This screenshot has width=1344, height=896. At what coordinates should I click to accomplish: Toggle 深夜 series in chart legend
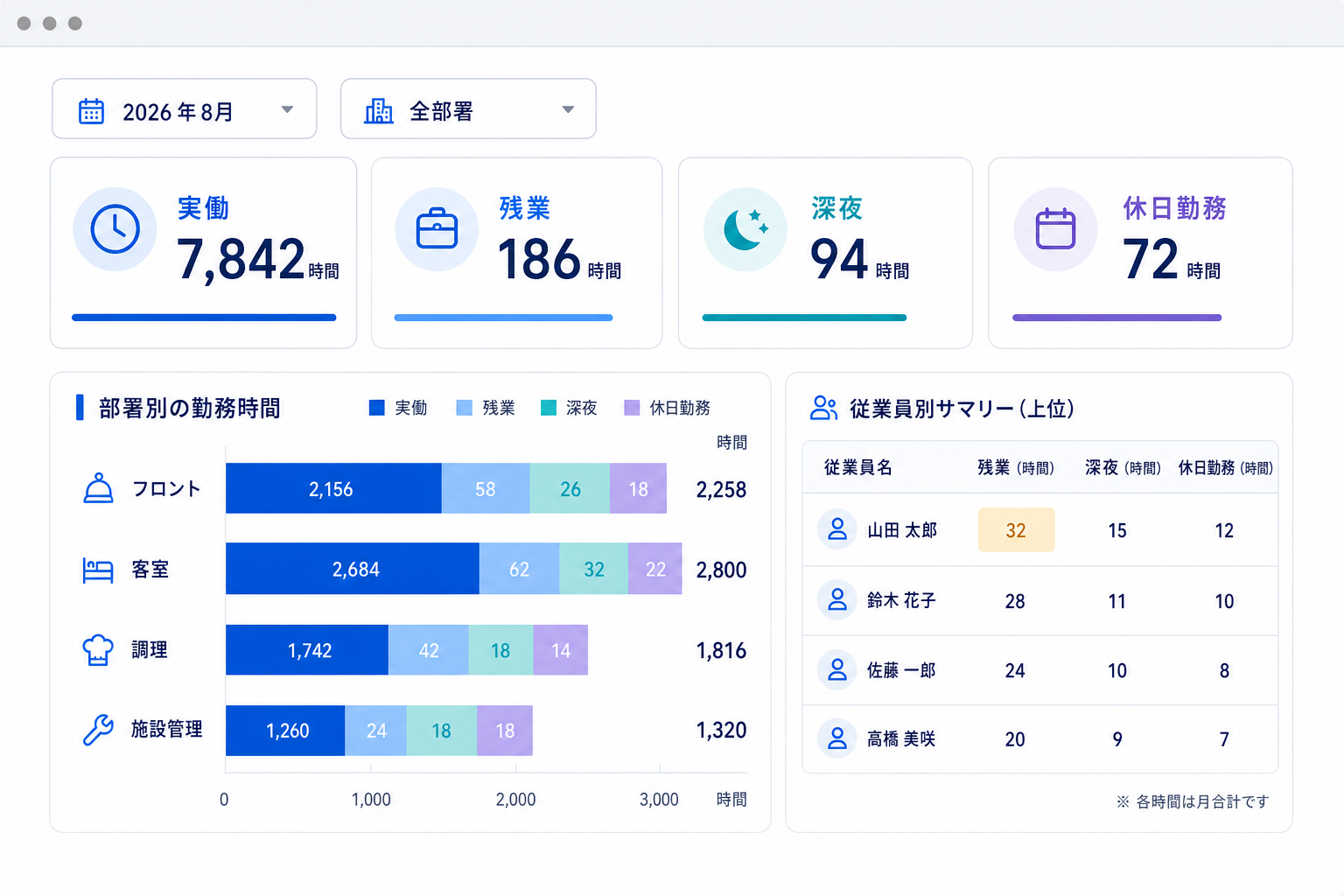[x=569, y=408]
